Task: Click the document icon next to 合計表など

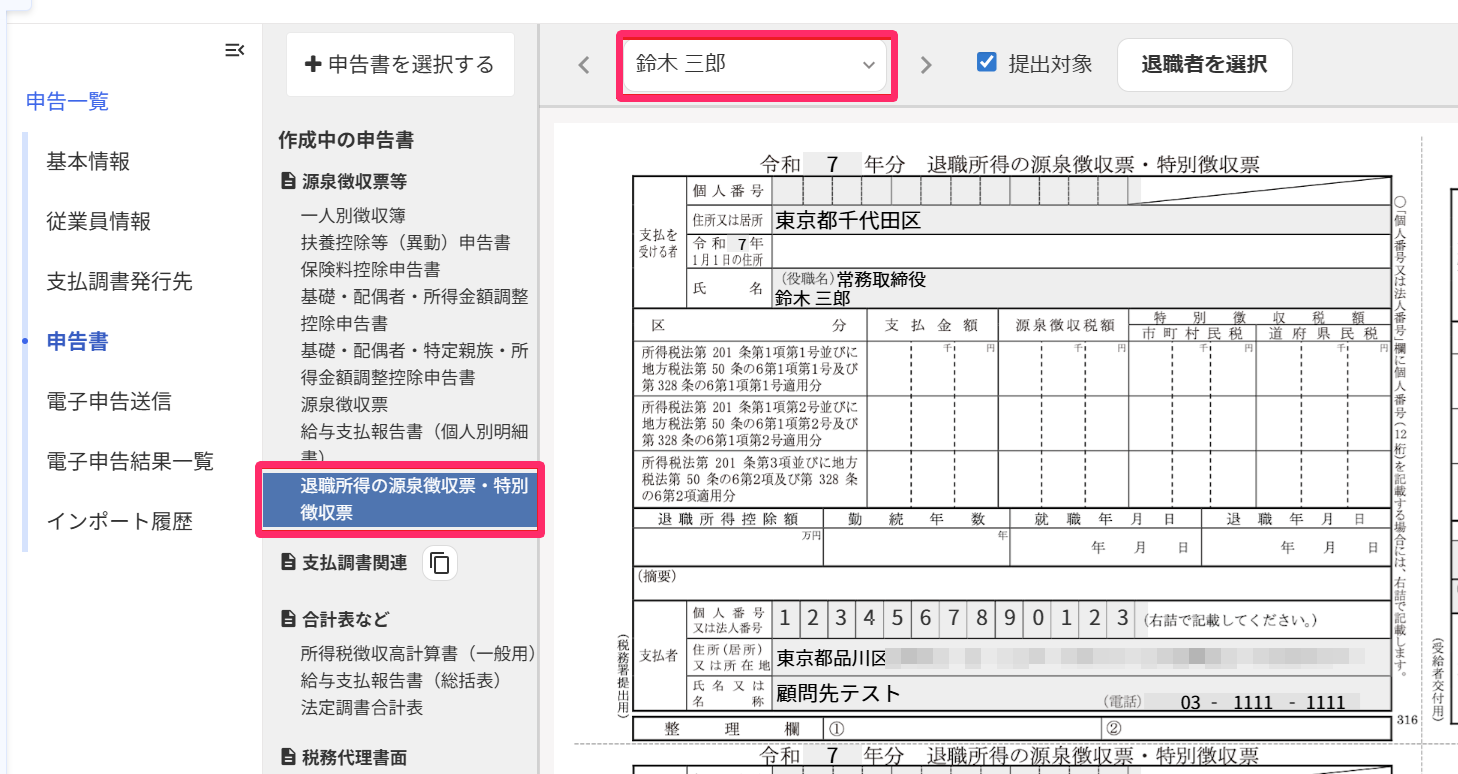Action: [288, 619]
